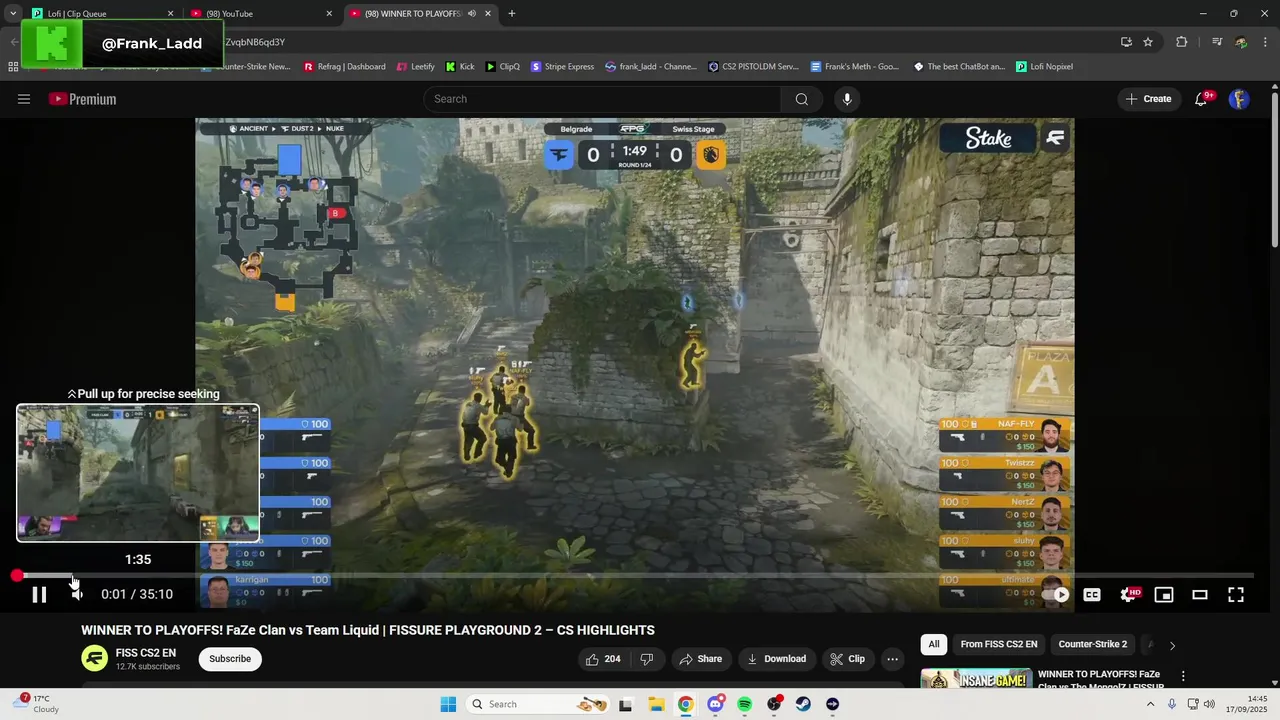The width and height of the screenshot is (1280, 720).
Task: Open the Refrag | Dashboard bookmark
Action: click(x=343, y=67)
